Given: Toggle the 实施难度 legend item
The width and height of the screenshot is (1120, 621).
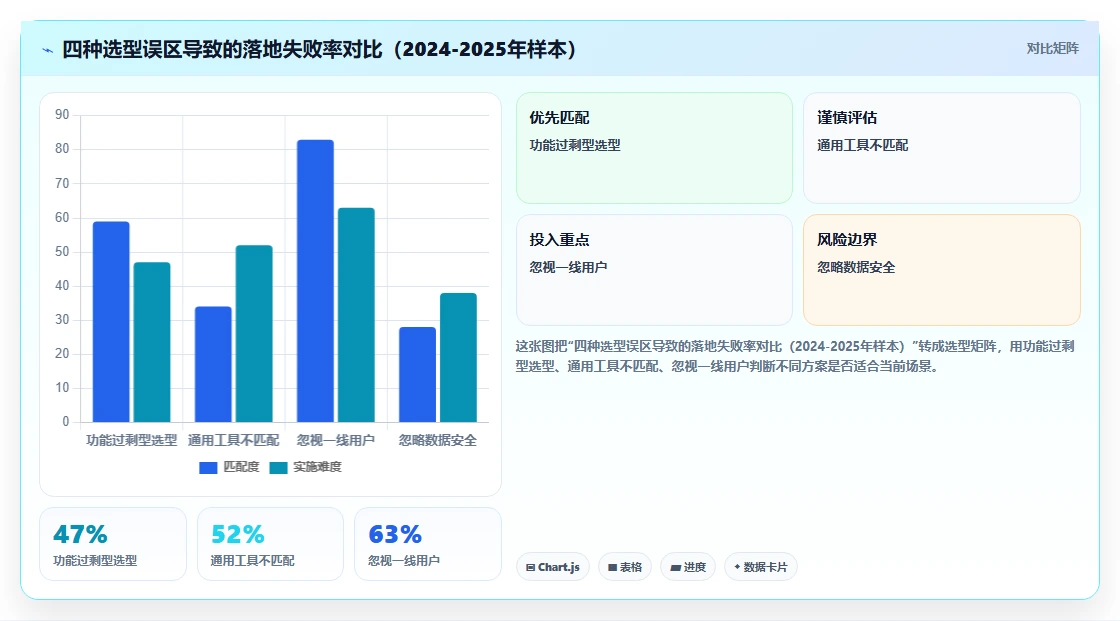Looking at the screenshot, I should click(x=306, y=467).
